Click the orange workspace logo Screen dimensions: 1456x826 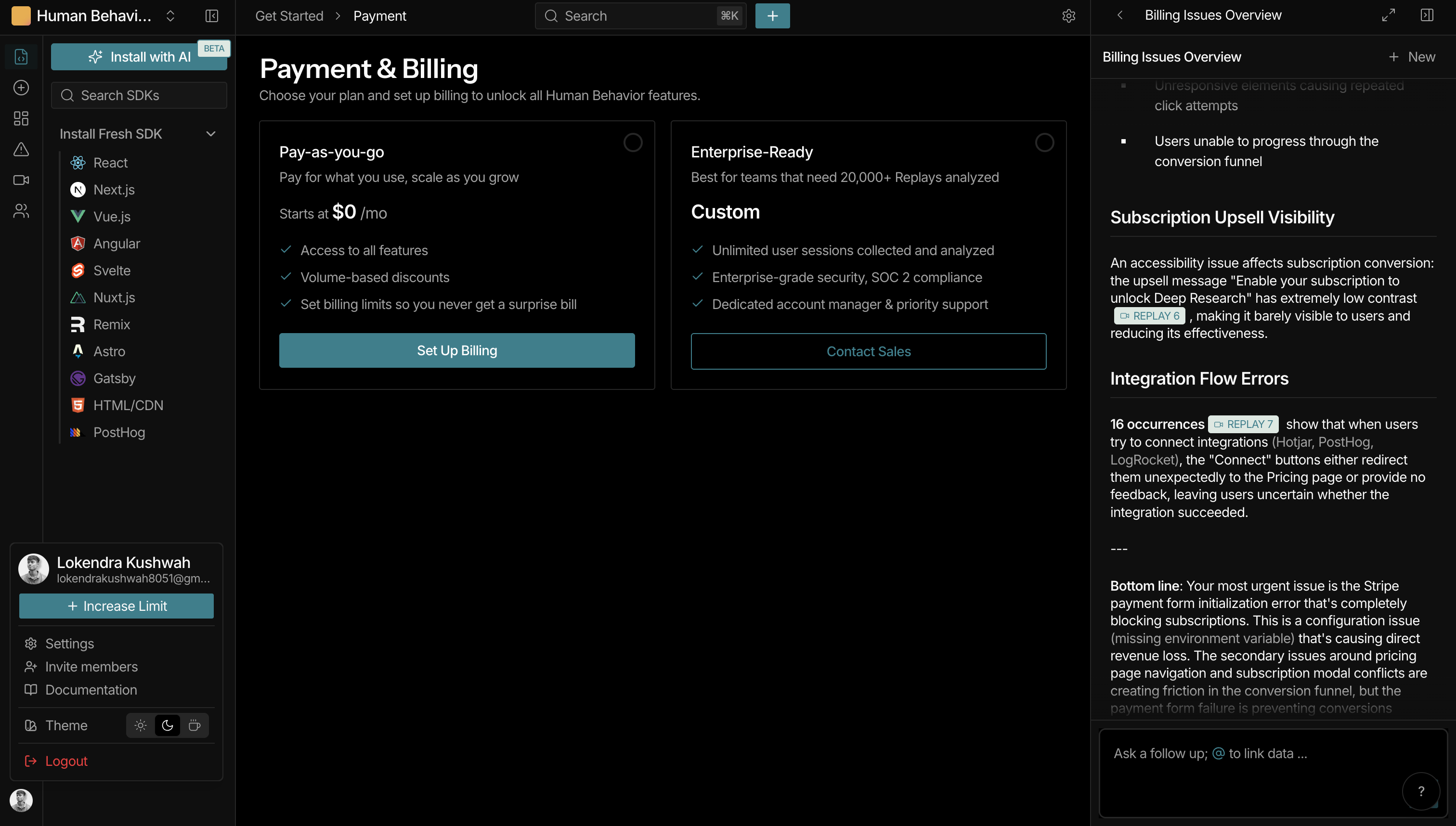[x=21, y=16]
